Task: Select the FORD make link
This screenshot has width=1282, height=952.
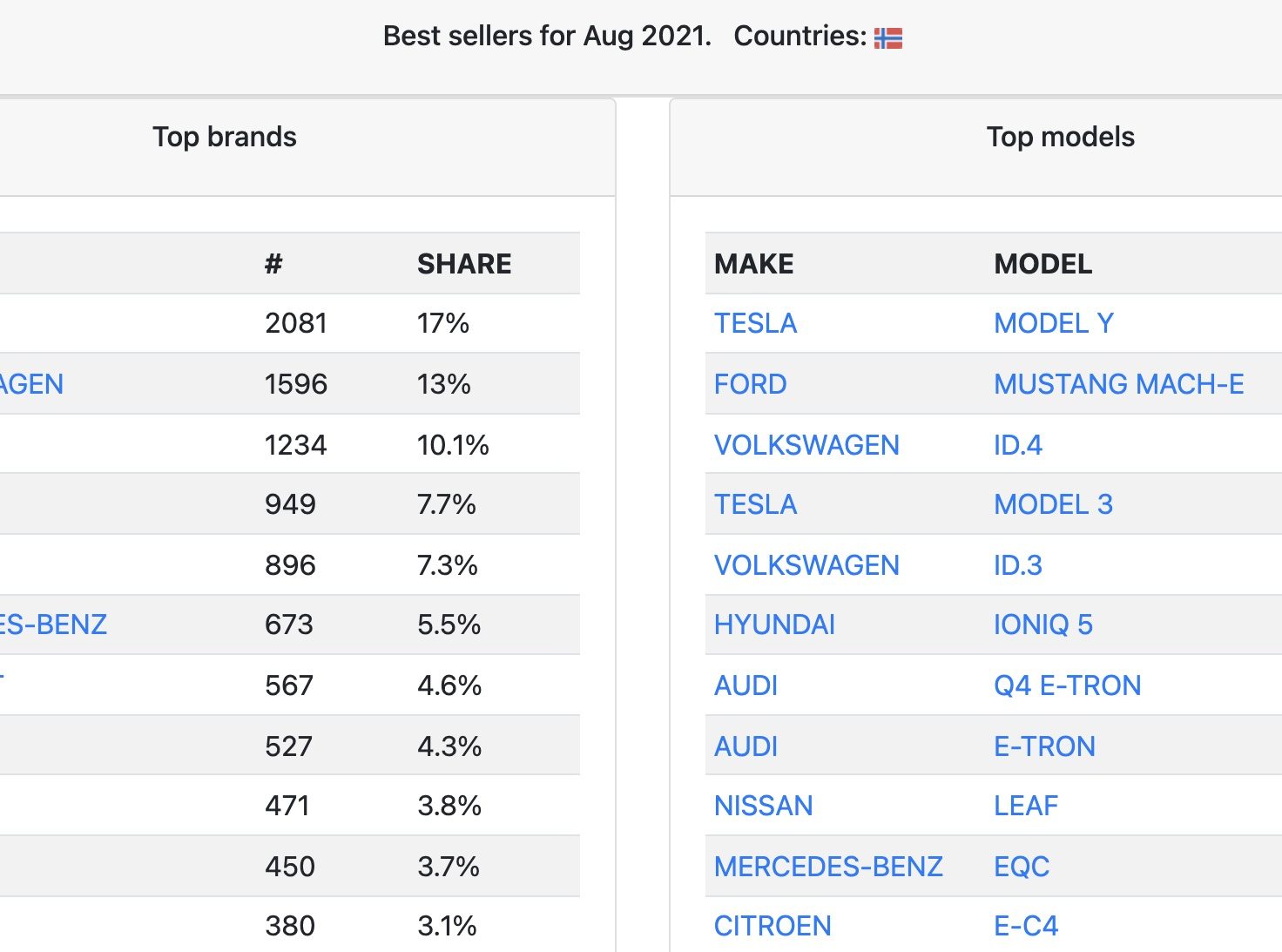Action: coord(750,384)
